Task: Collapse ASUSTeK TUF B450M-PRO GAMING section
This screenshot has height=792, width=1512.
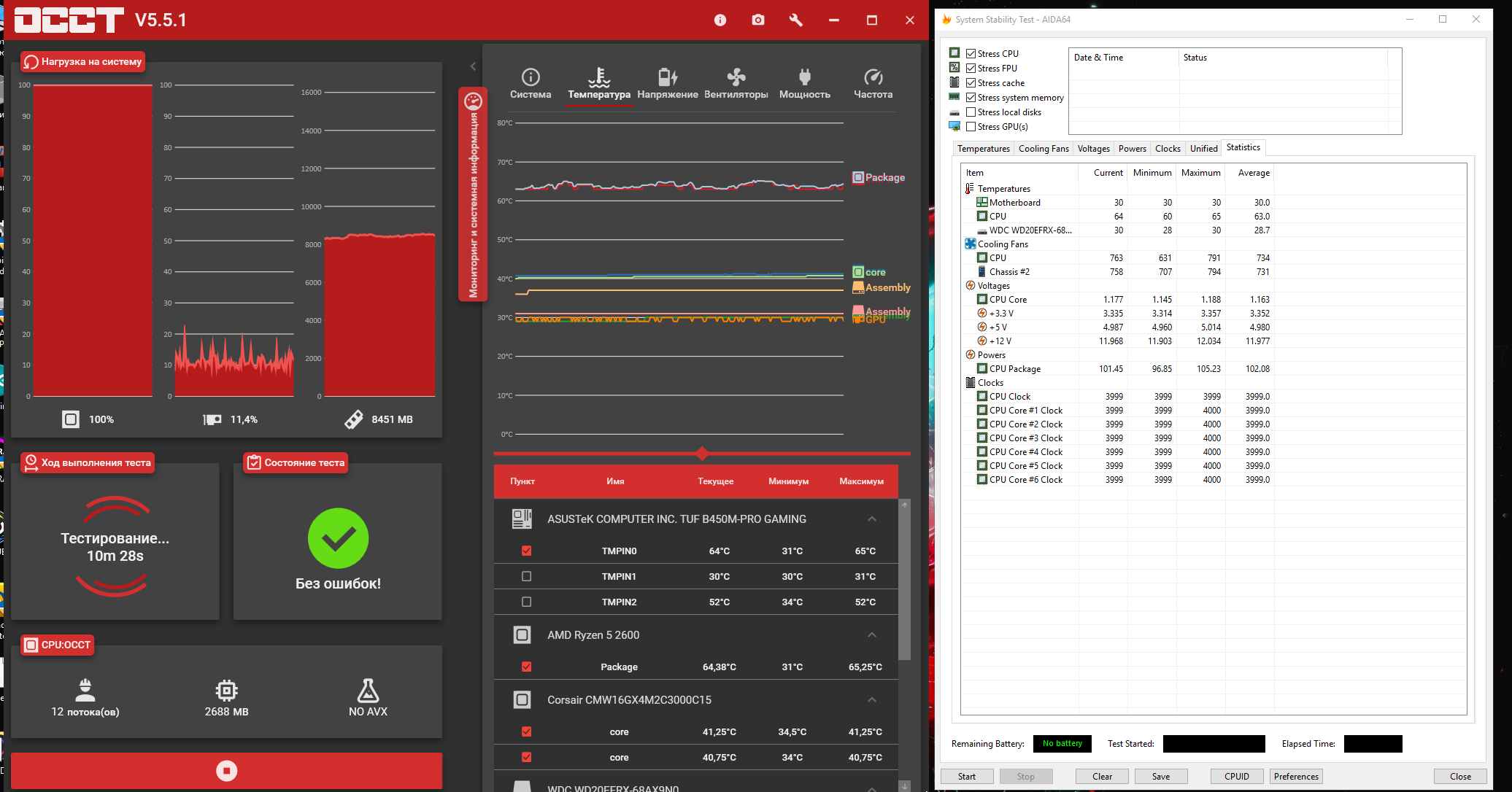Action: (x=871, y=519)
